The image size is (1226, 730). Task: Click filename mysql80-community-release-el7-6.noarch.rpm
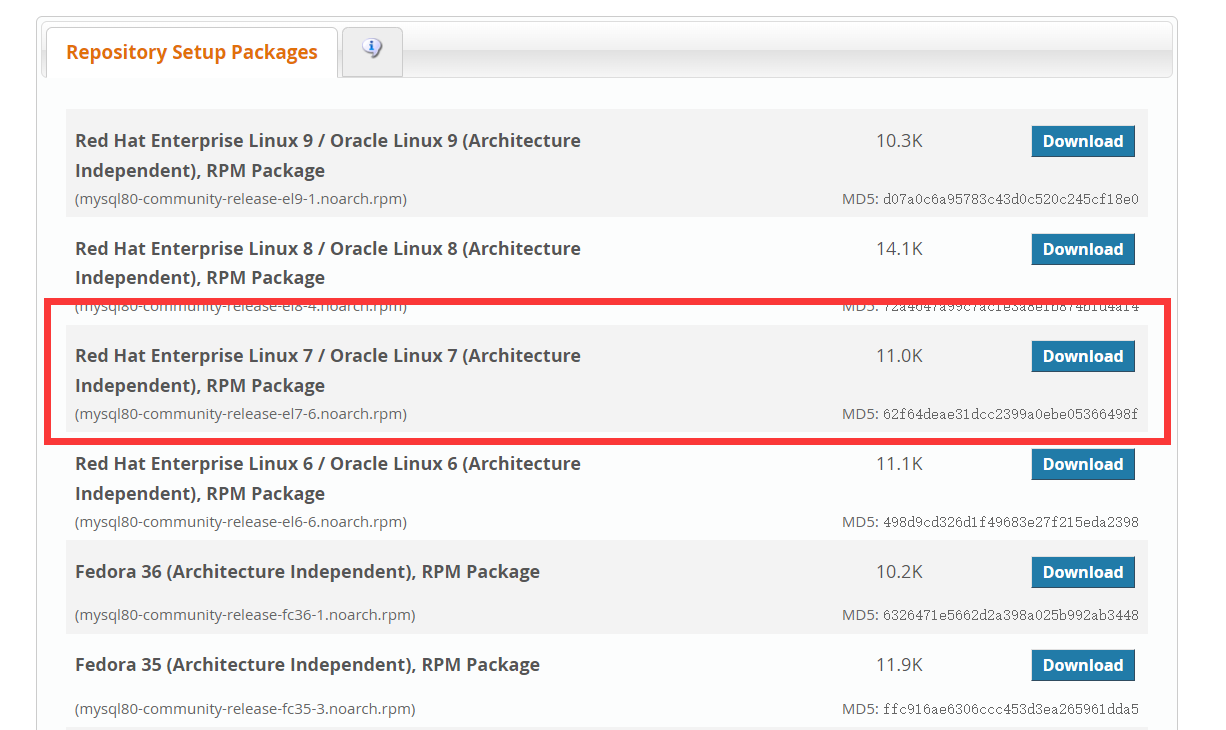coord(241,414)
